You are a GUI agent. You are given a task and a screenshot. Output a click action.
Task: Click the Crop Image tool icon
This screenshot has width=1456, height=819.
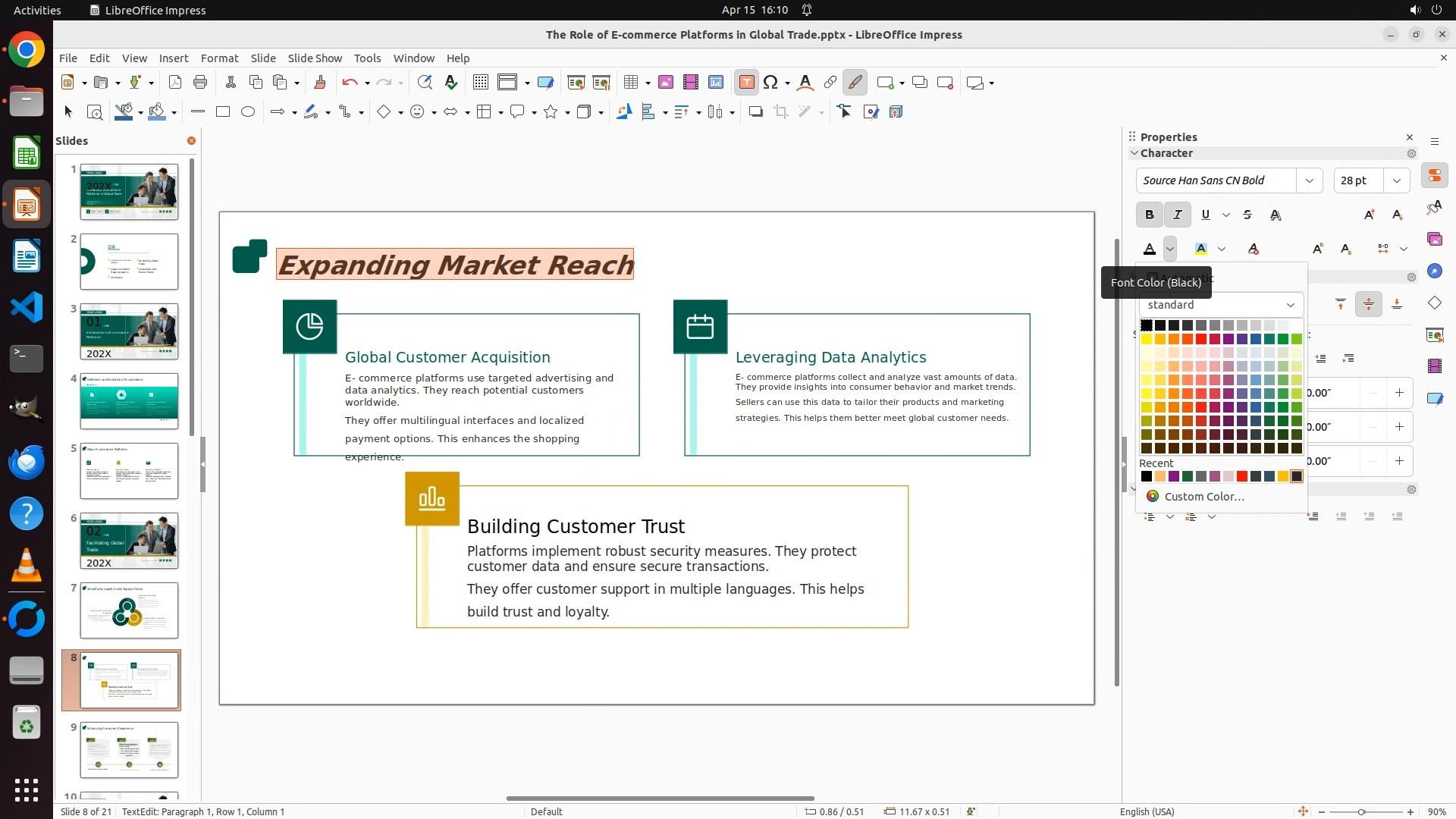(781, 112)
